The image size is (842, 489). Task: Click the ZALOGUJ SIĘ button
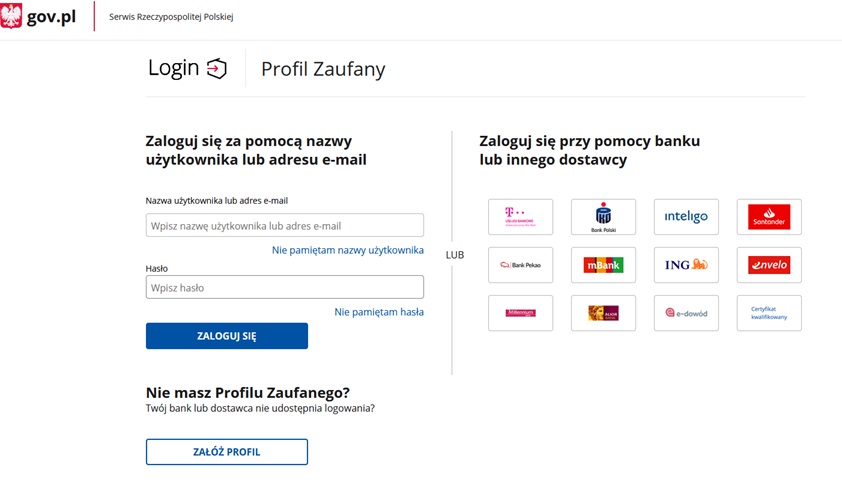(227, 336)
